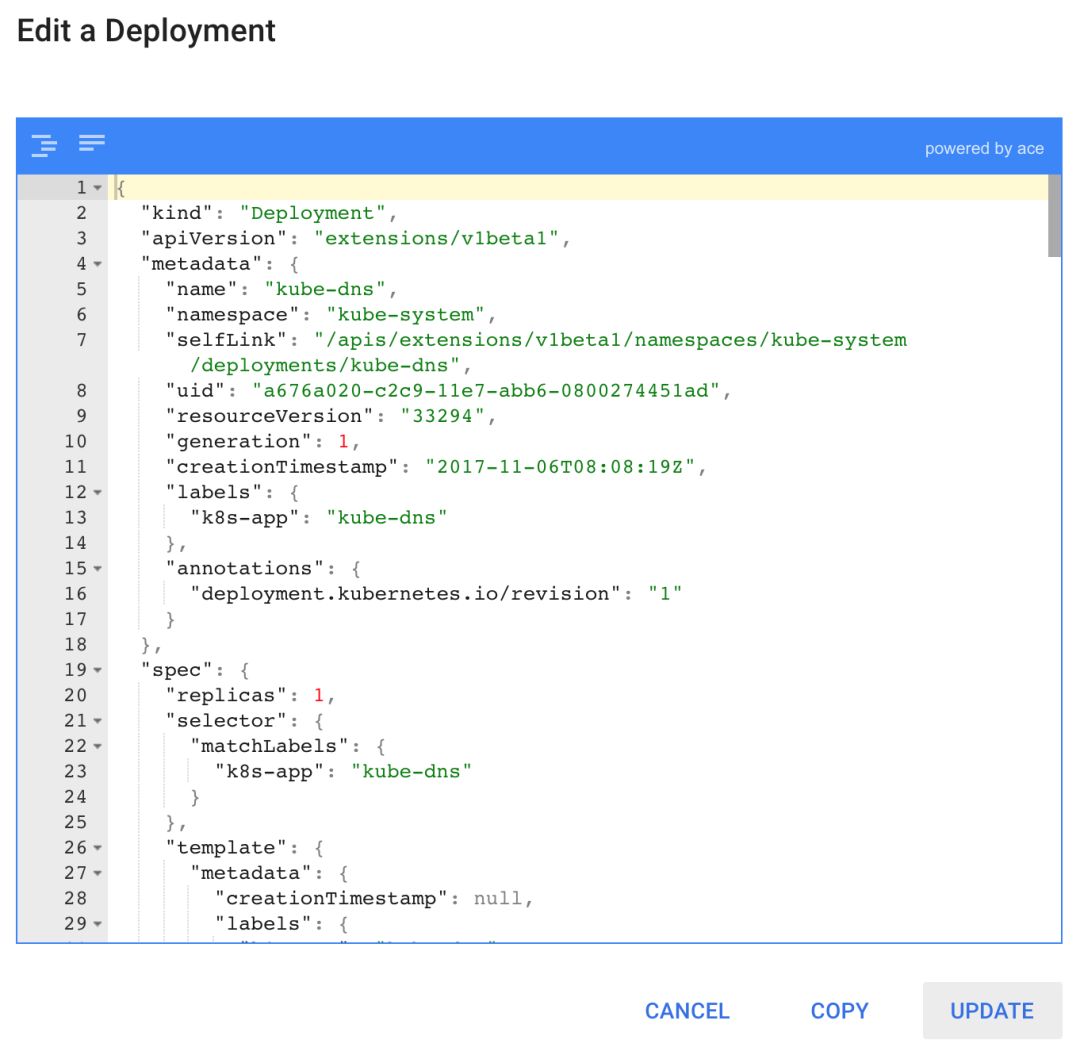The height and width of the screenshot is (1055, 1080).
Task: Fold template metadata block at line 27
Action: 98,874
